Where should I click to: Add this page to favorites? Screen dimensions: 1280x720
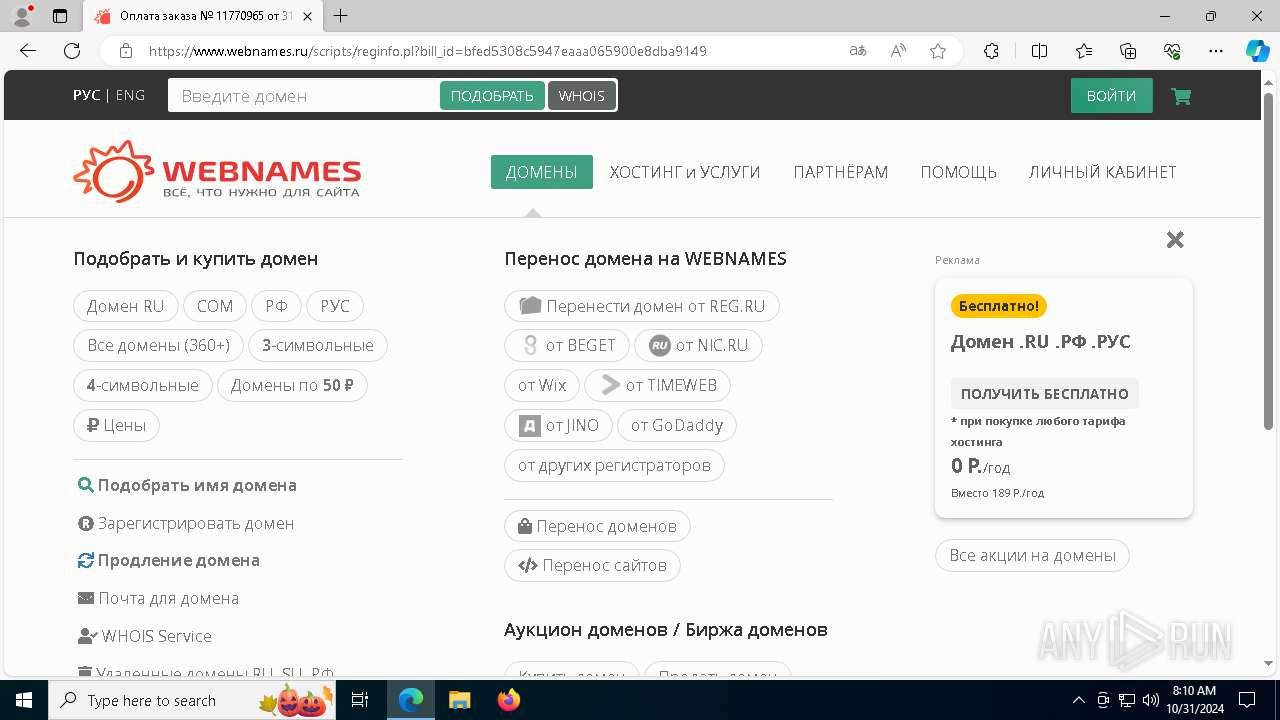[x=938, y=51]
